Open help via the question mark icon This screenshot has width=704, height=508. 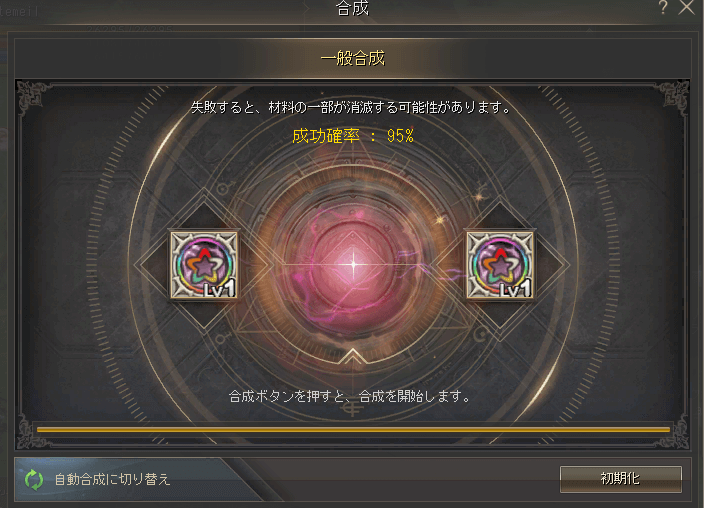(x=663, y=7)
